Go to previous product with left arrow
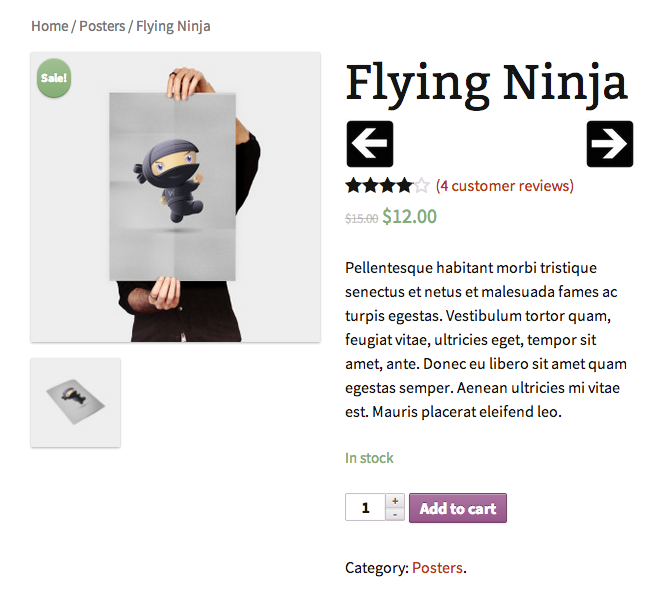The image size is (665, 607). (369, 144)
